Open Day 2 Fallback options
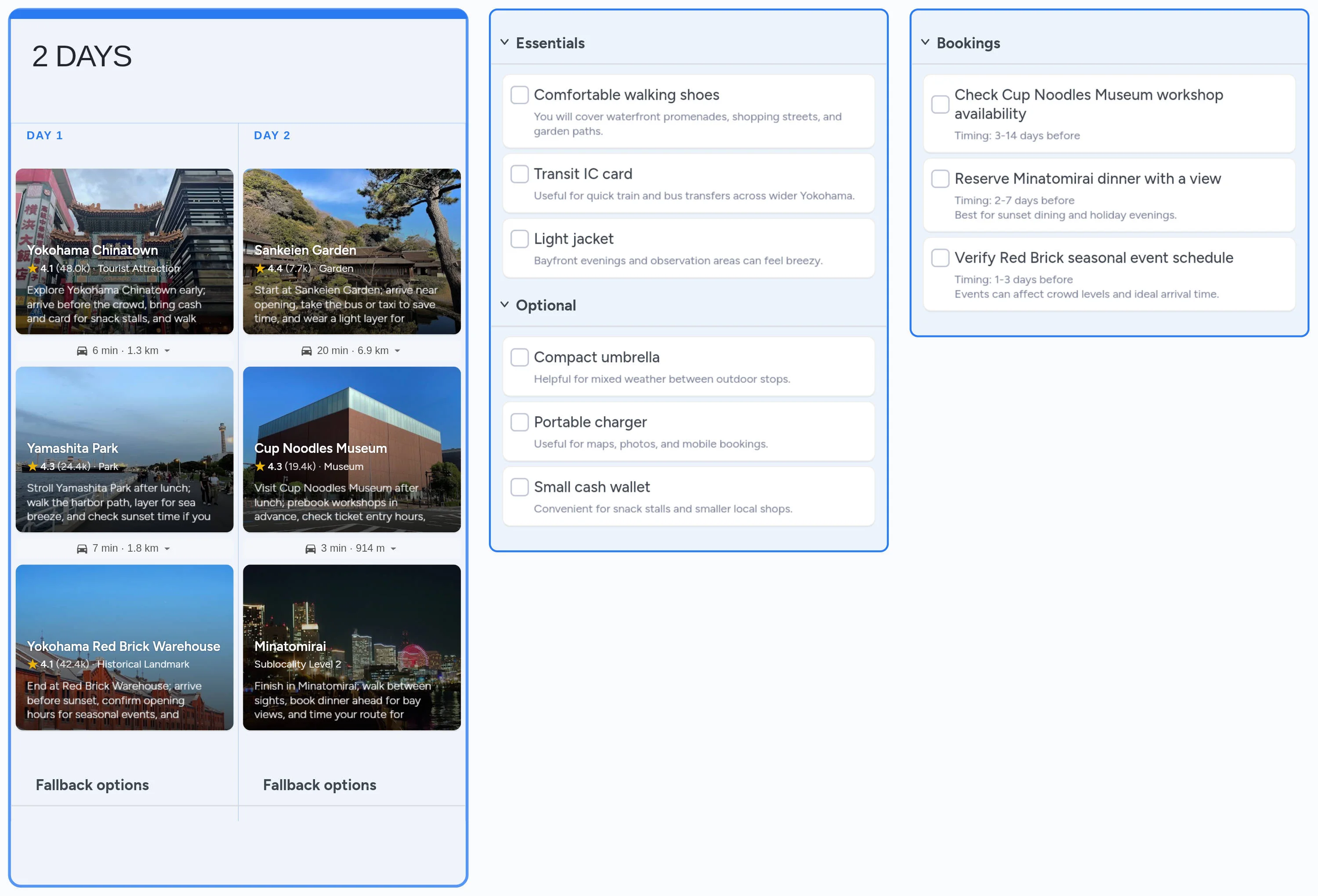Image resolution: width=1318 pixels, height=896 pixels. (x=320, y=785)
